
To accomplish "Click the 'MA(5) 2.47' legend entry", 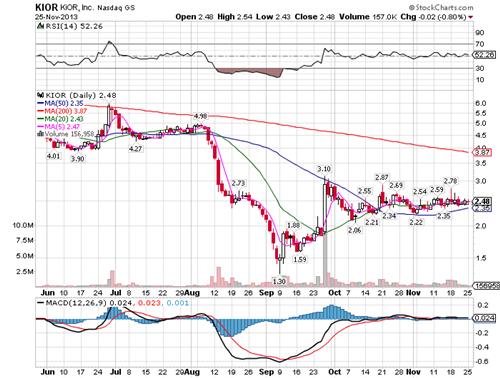I will coord(59,127).
